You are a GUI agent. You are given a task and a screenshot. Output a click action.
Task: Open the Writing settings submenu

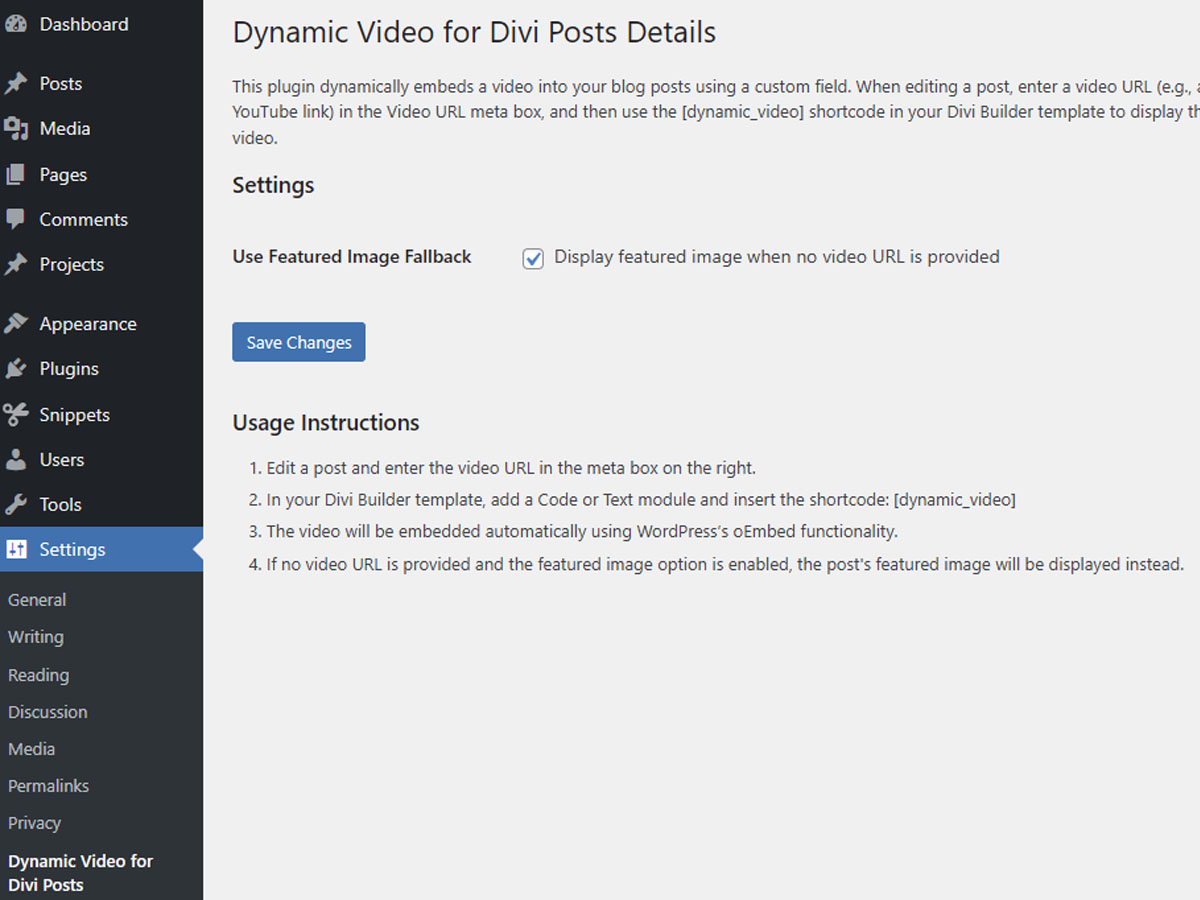[x=36, y=637]
